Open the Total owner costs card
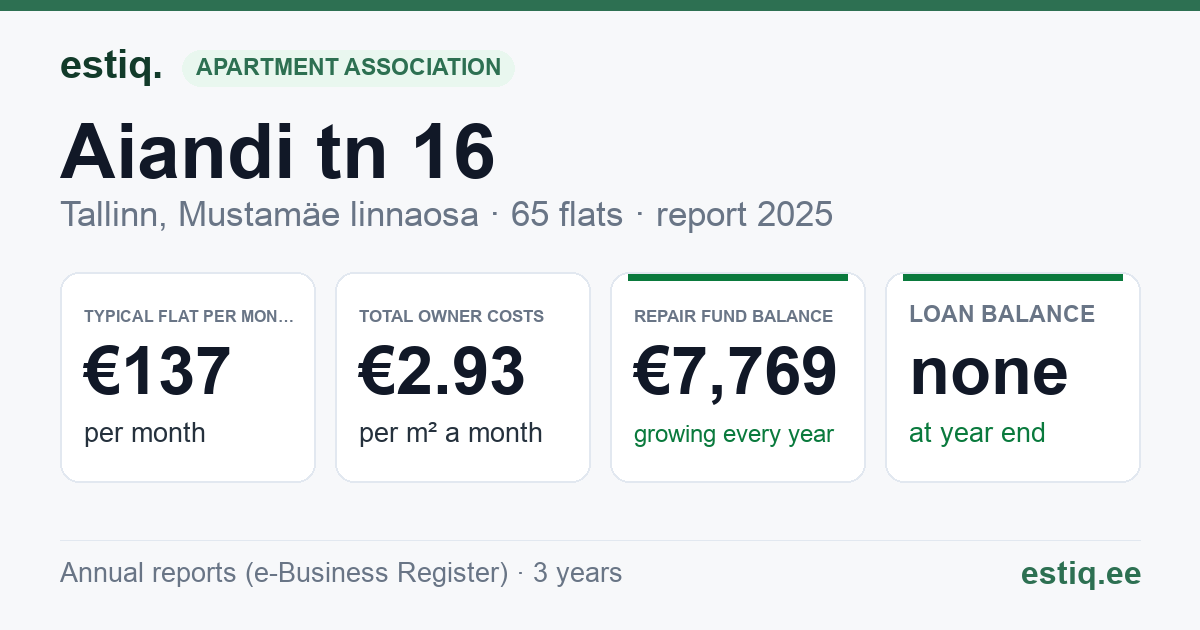The height and width of the screenshot is (630, 1200). [x=463, y=377]
